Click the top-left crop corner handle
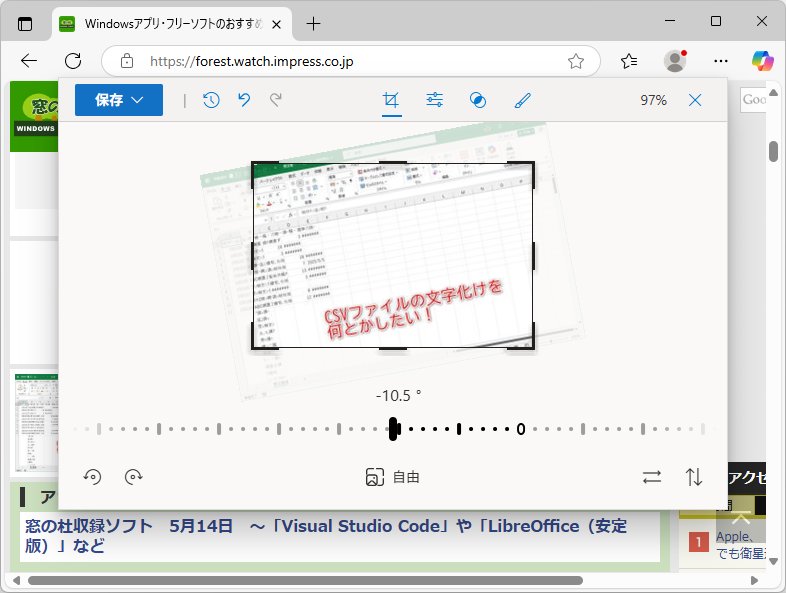786x593 pixels. pos(254,164)
